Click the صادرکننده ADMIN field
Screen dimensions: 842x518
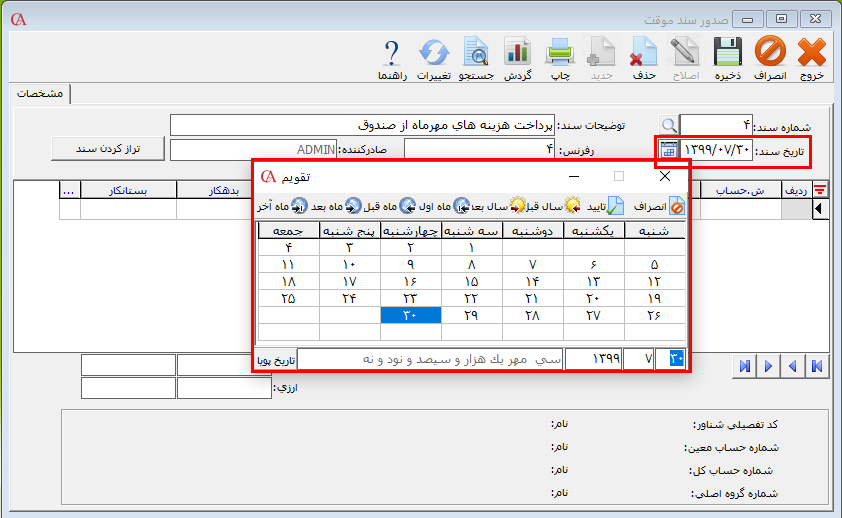point(253,150)
